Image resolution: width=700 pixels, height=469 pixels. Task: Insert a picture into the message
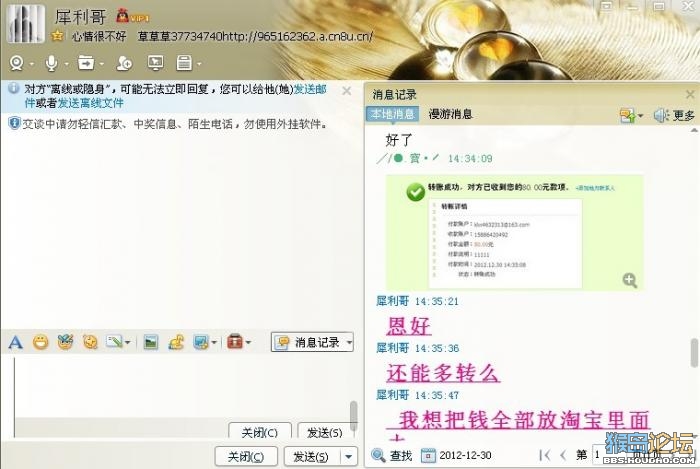pyautogui.click(x=151, y=342)
